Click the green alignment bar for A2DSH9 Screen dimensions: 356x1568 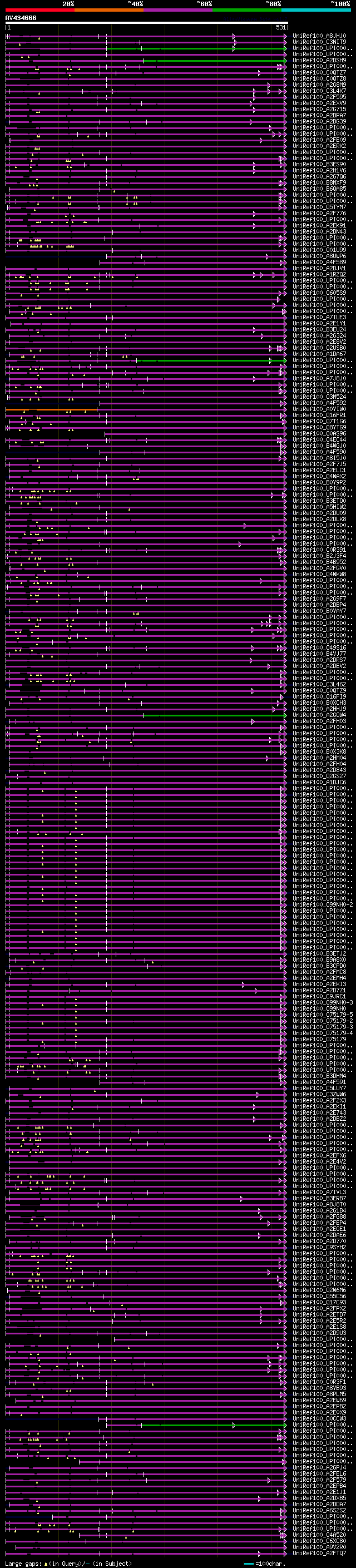pyautogui.click(x=214, y=61)
